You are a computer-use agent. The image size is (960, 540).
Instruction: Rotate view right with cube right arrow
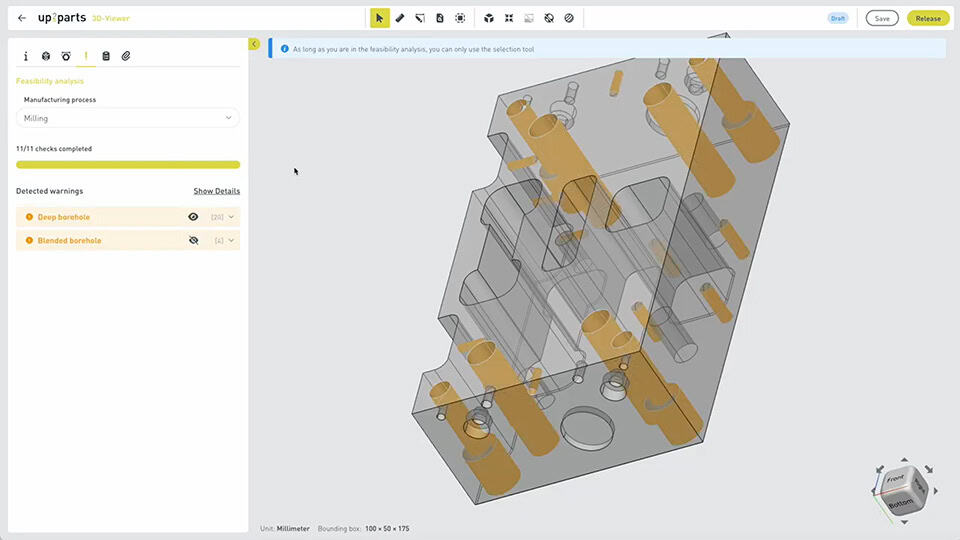936,490
